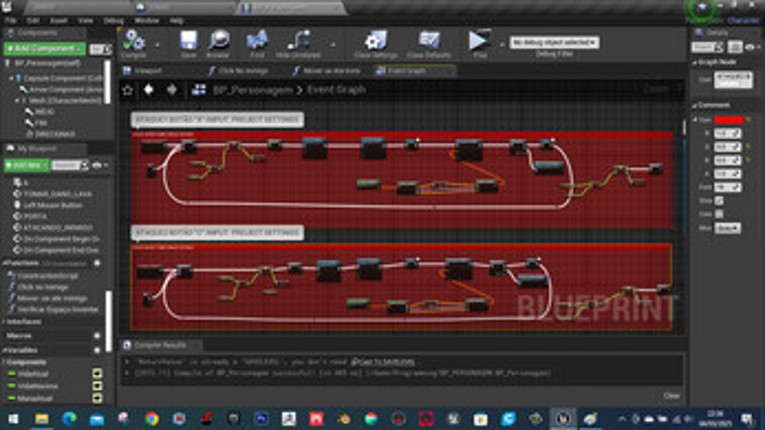The image size is (765, 430).
Task: Toggle the Show Bubble checkbox in Comment section
Action: [719, 200]
